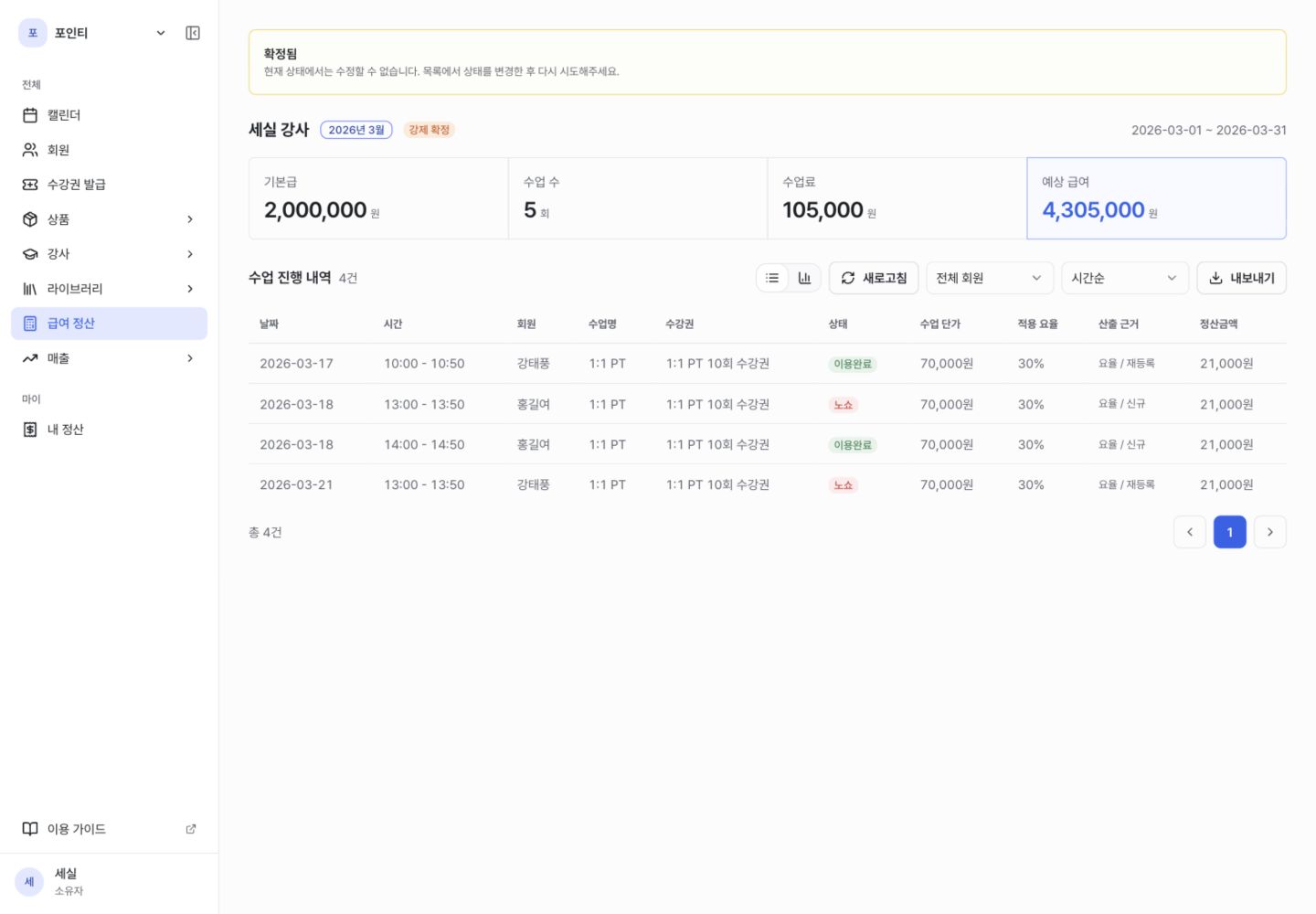The height and width of the screenshot is (914, 1316).
Task: Click the 새로고침 refresh button
Action: point(874,278)
